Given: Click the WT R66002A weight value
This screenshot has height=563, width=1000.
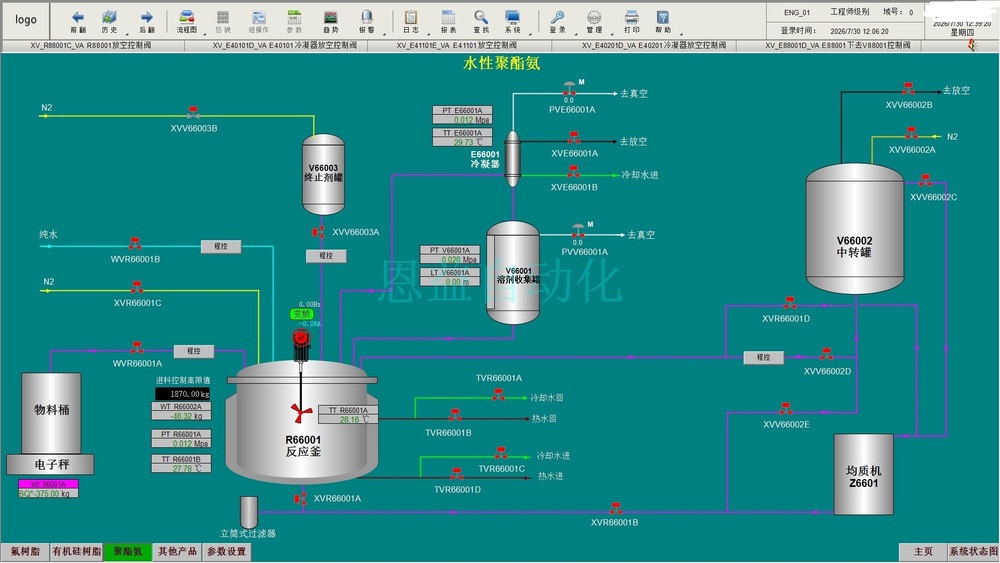Looking at the screenshot, I should (181, 416).
